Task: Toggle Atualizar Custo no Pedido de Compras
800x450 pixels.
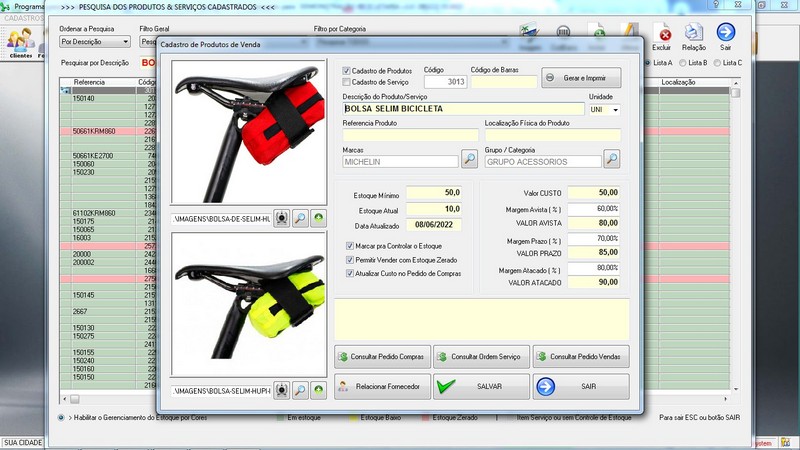Action: 349,273
